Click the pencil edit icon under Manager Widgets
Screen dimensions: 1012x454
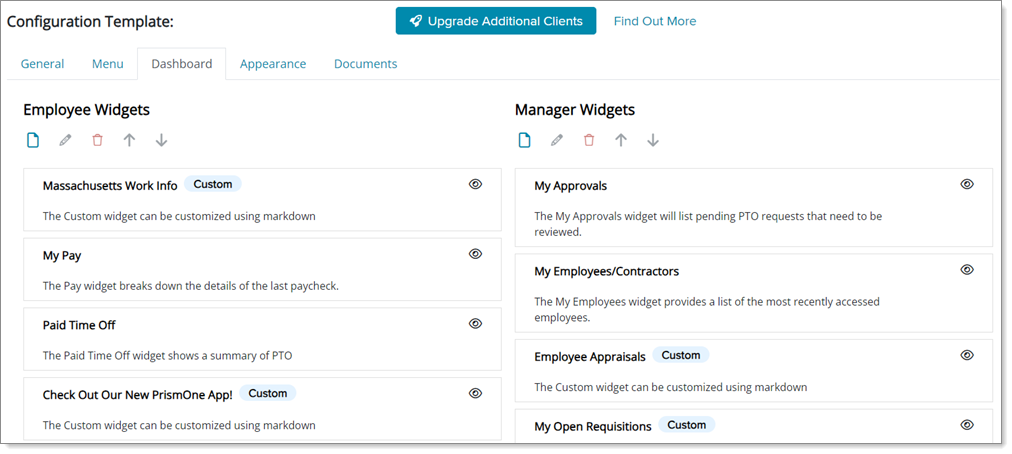click(x=557, y=140)
